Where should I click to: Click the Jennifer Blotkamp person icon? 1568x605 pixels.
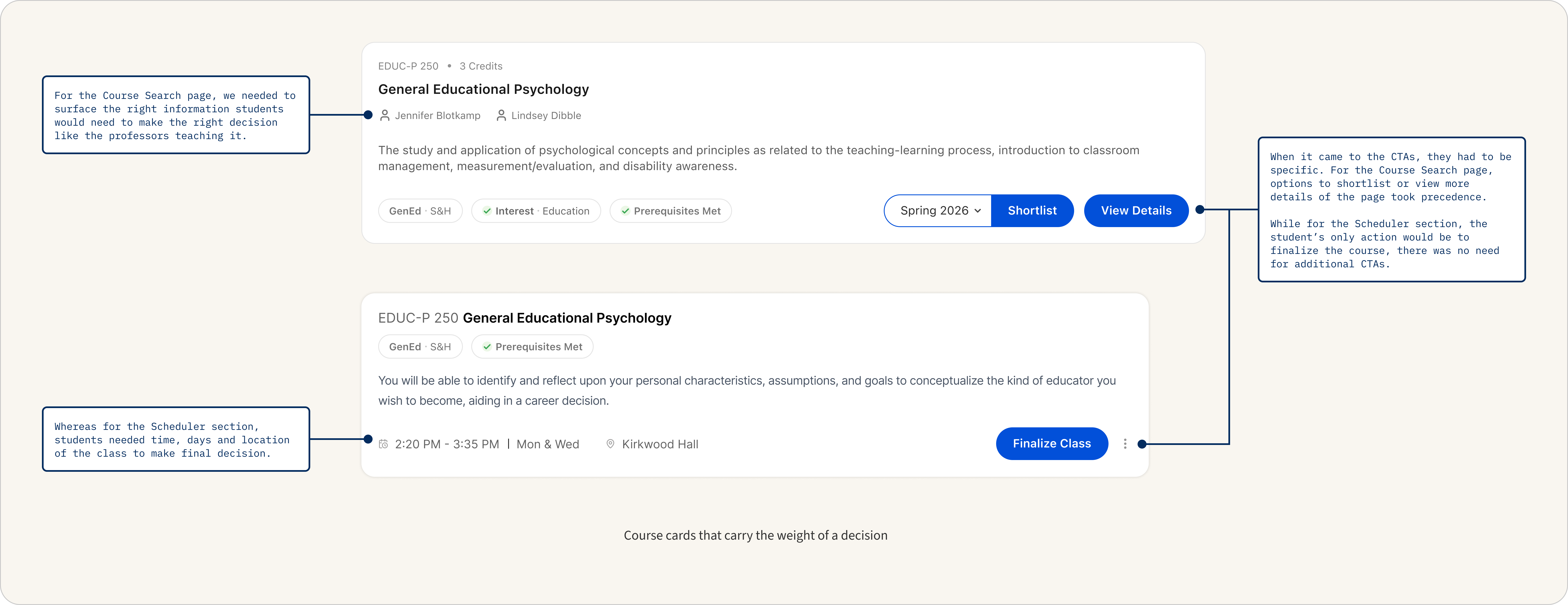[x=385, y=115]
